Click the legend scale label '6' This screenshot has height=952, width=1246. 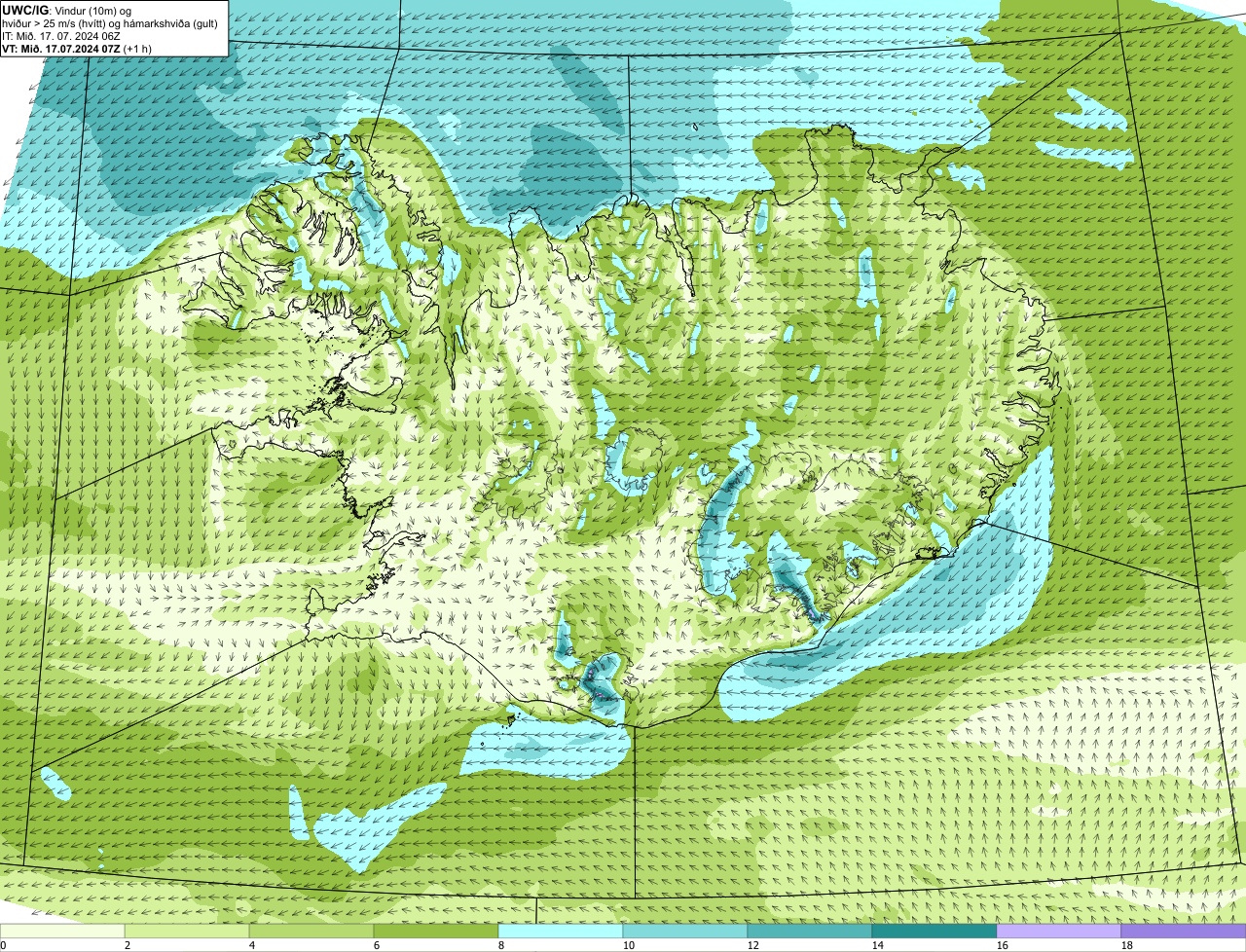tap(377, 945)
